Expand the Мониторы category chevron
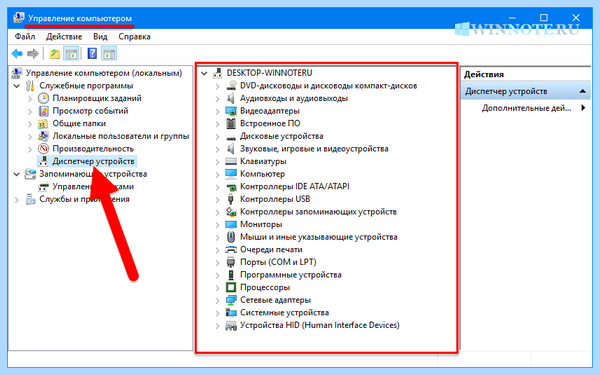This screenshot has height=375, width=600. click(x=217, y=225)
